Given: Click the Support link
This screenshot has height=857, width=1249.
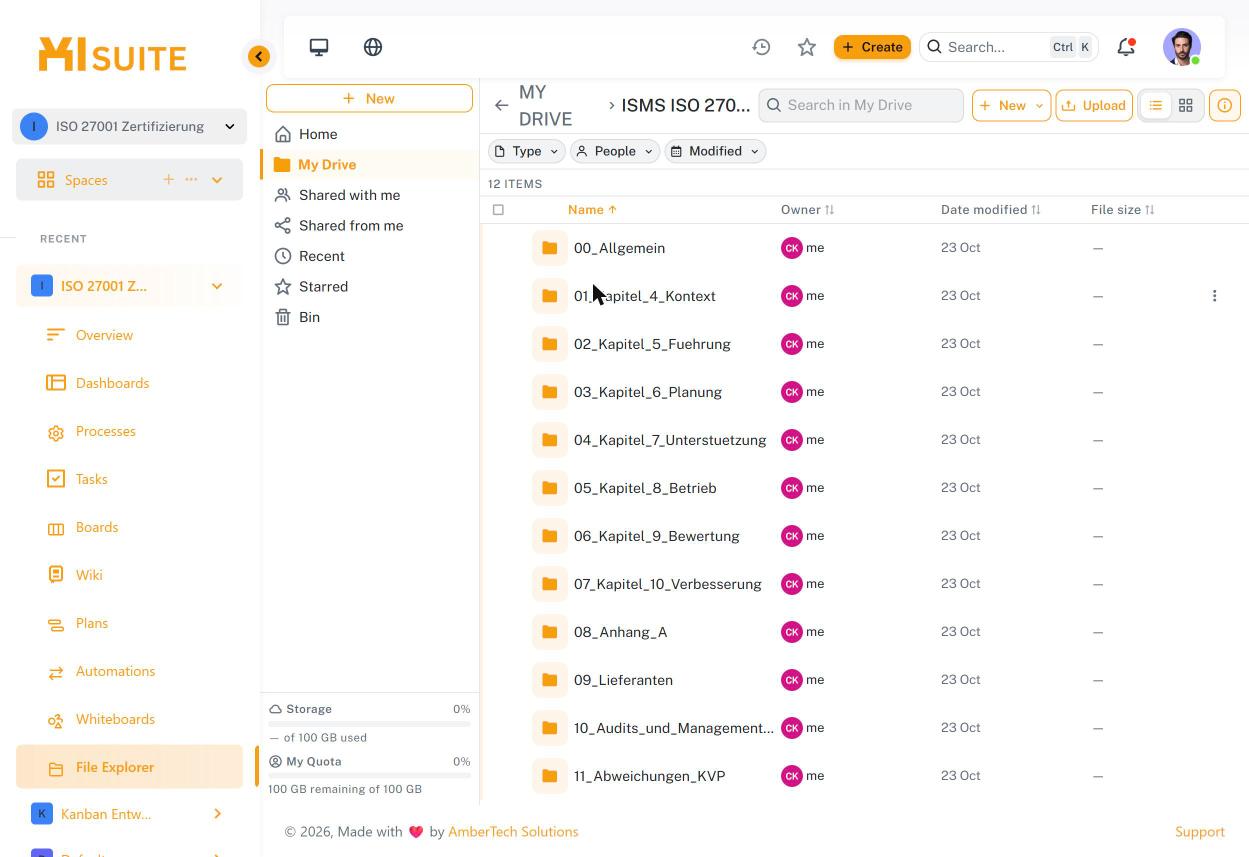Looking at the screenshot, I should coord(1200,832).
